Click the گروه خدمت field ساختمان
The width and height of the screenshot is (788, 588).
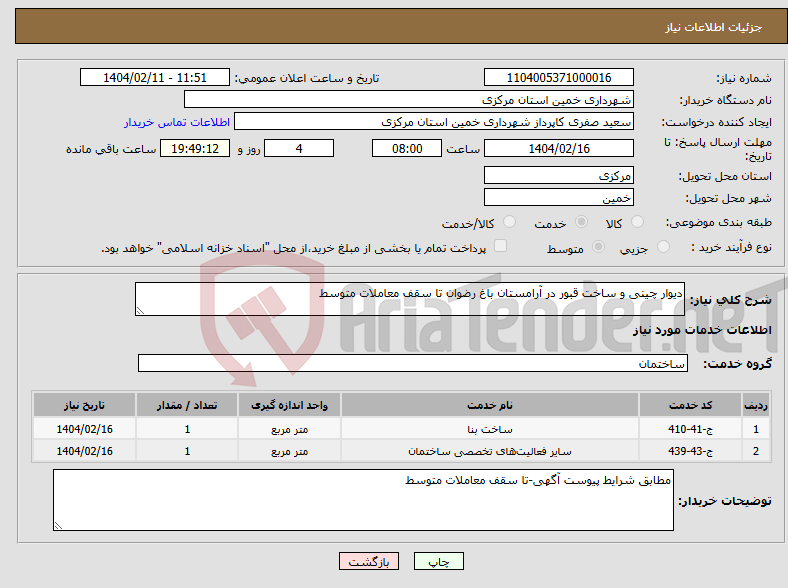click(x=413, y=363)
